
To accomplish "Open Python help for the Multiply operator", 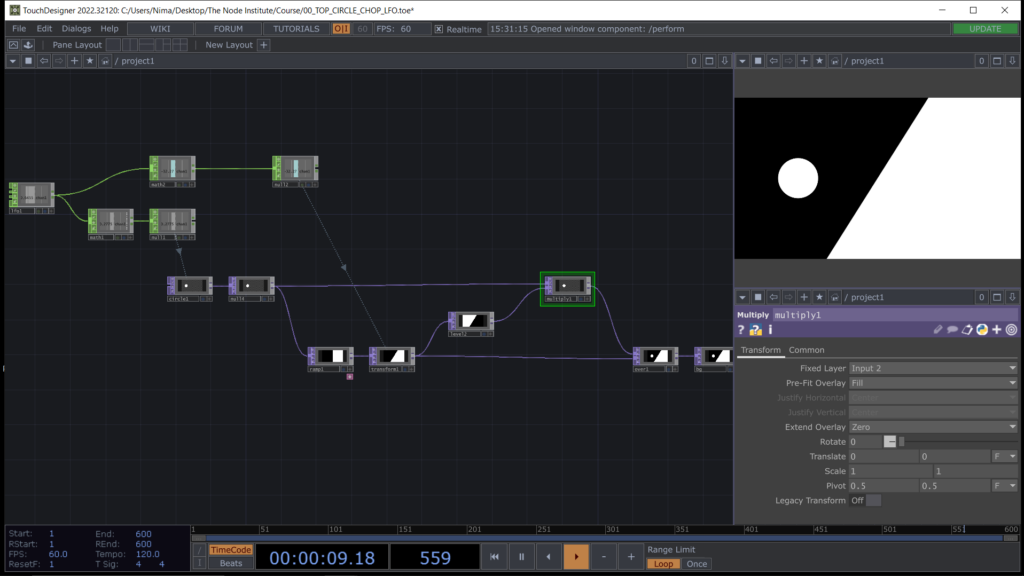I will click(756, 330).
